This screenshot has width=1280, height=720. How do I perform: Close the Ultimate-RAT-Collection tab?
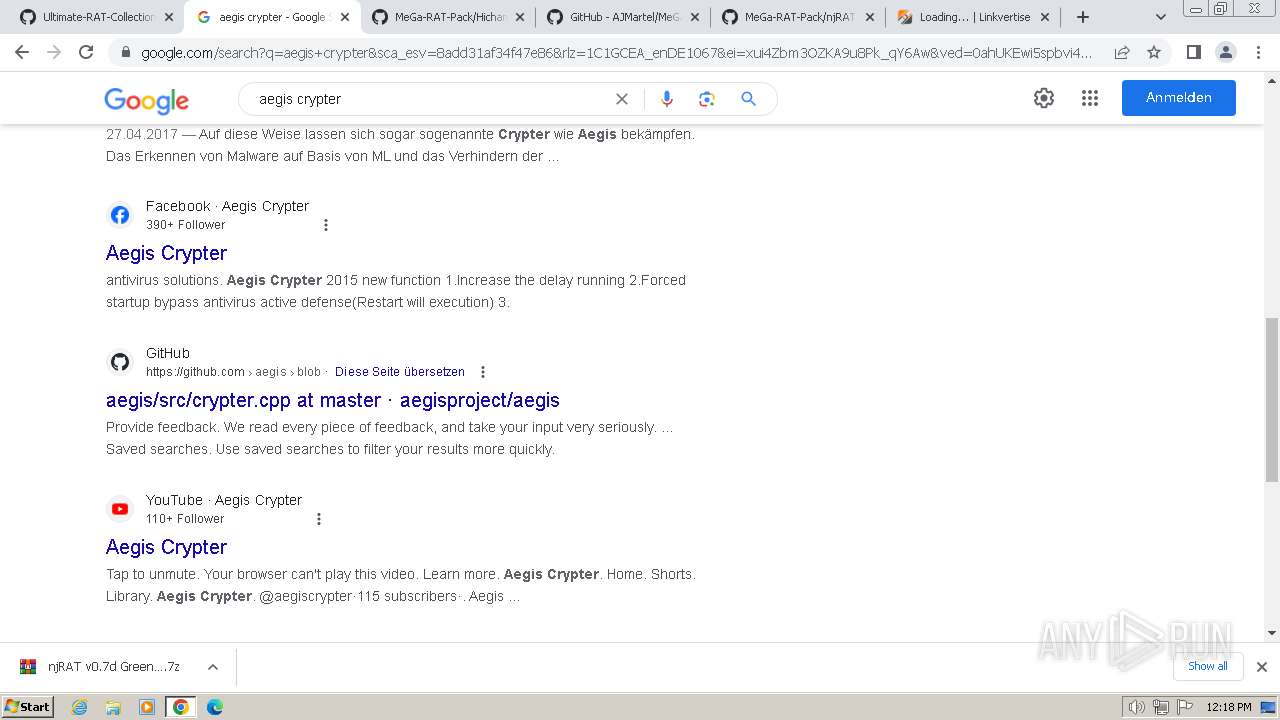pos(169,17)
